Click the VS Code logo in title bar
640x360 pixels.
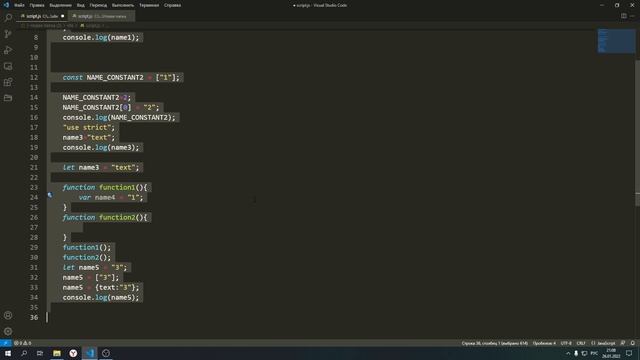[x=6, y=5]
